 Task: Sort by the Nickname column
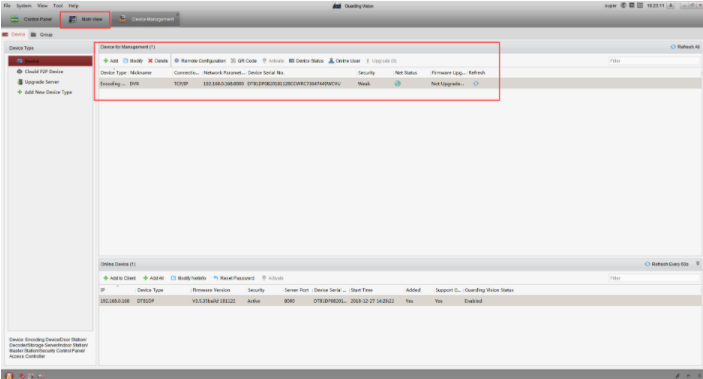pyautogui.click(x=141, y=73)
